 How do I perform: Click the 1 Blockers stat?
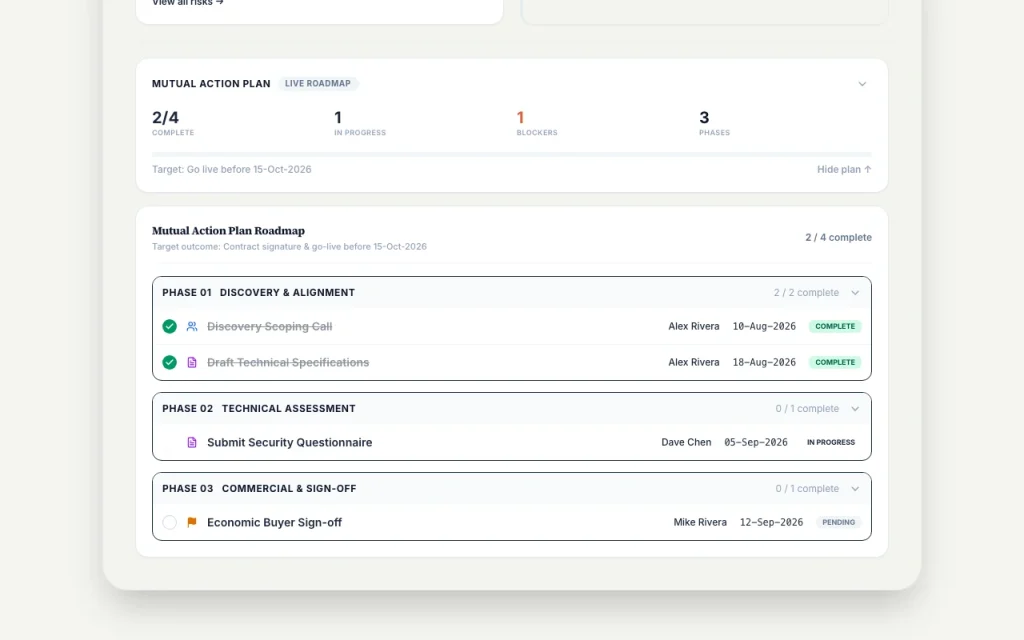point(537,123)
